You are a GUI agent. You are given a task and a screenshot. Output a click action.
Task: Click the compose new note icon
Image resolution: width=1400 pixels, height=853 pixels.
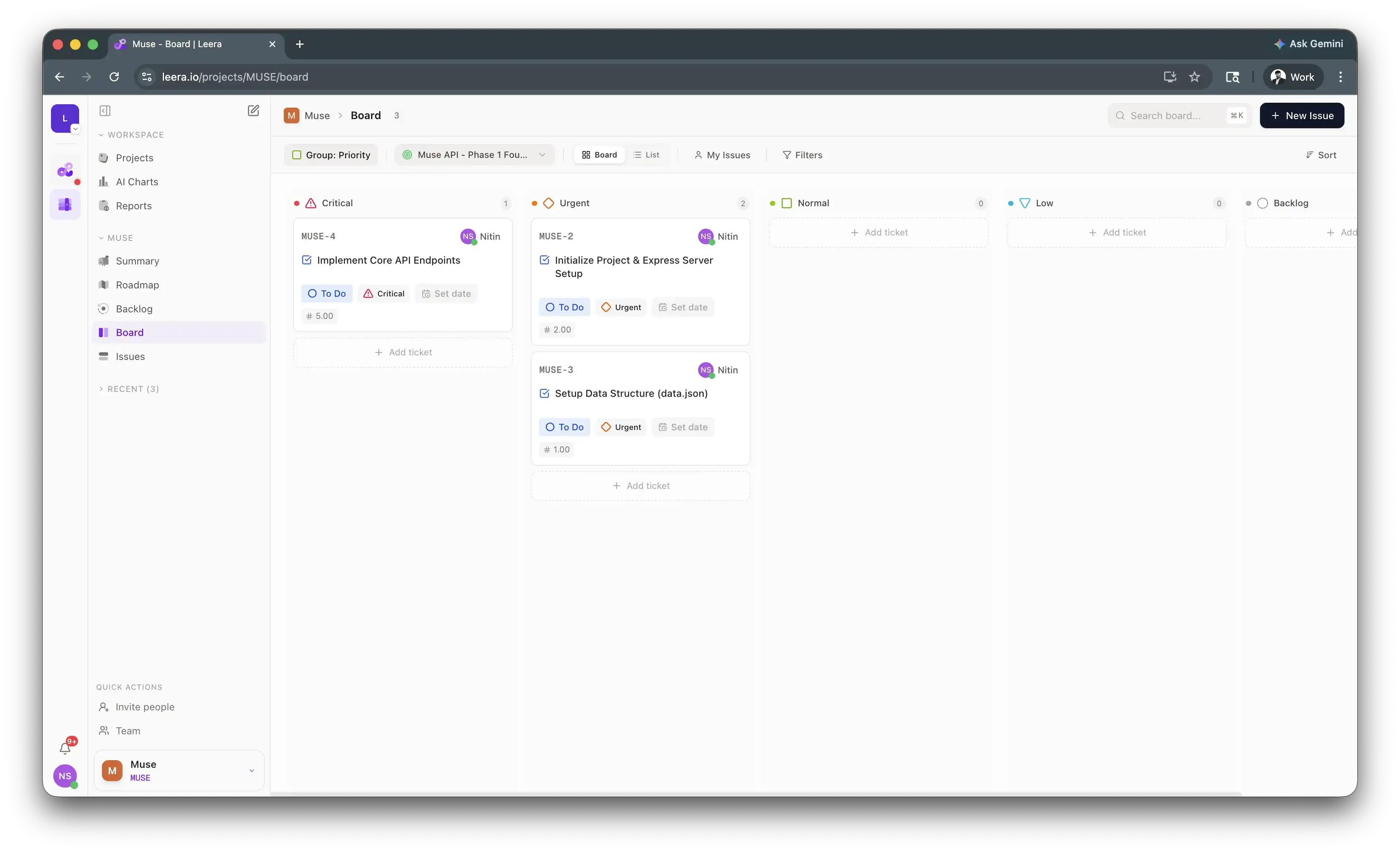coord(253,110)
